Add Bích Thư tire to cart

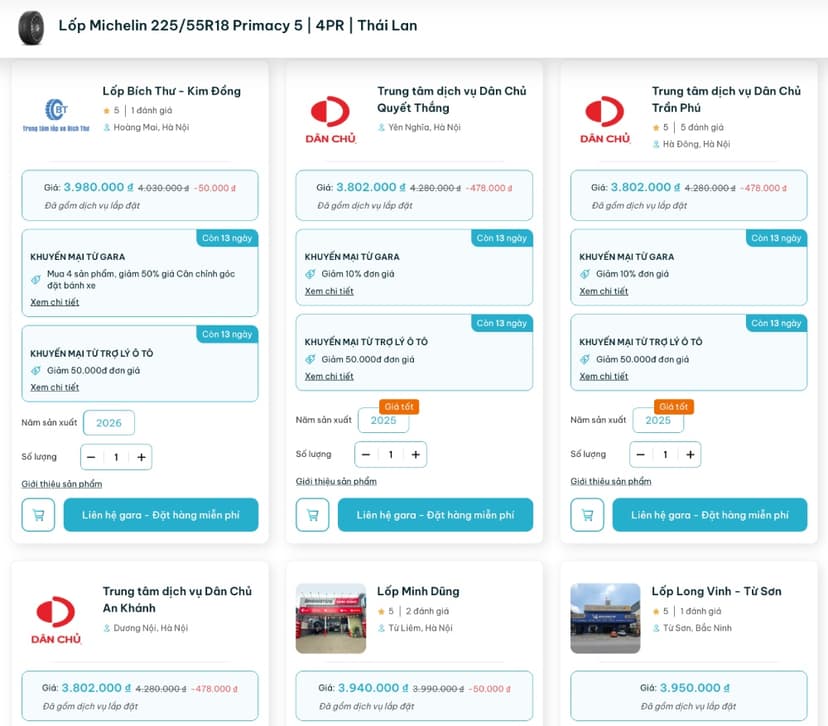tap(38, 515)
